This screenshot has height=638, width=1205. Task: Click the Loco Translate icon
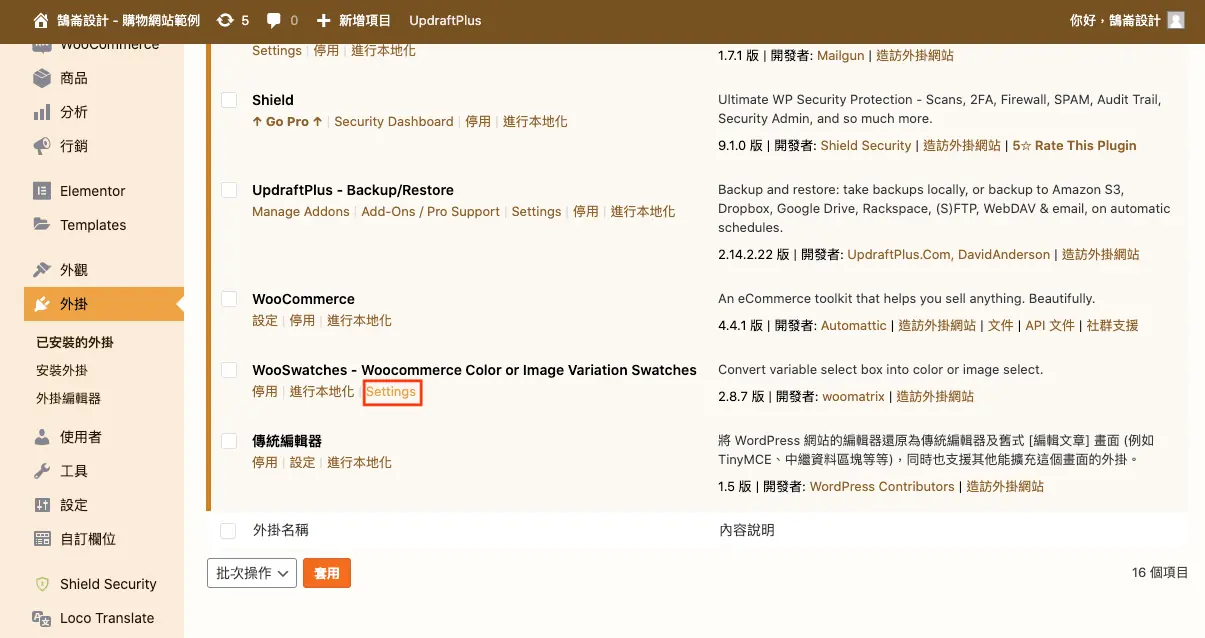pyautogui.click(x=42, y=618)
